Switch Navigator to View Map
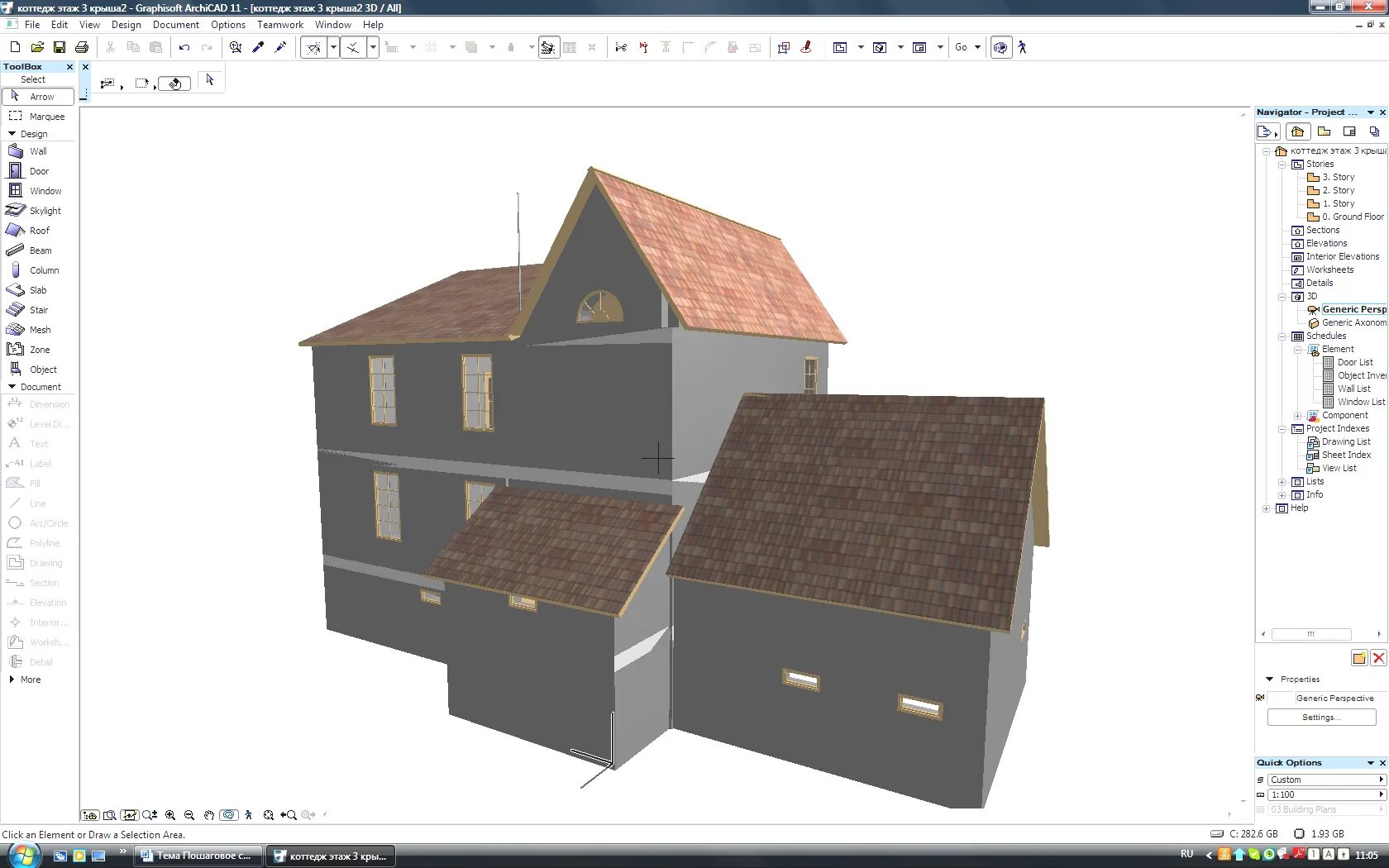 click(1325, 131)
